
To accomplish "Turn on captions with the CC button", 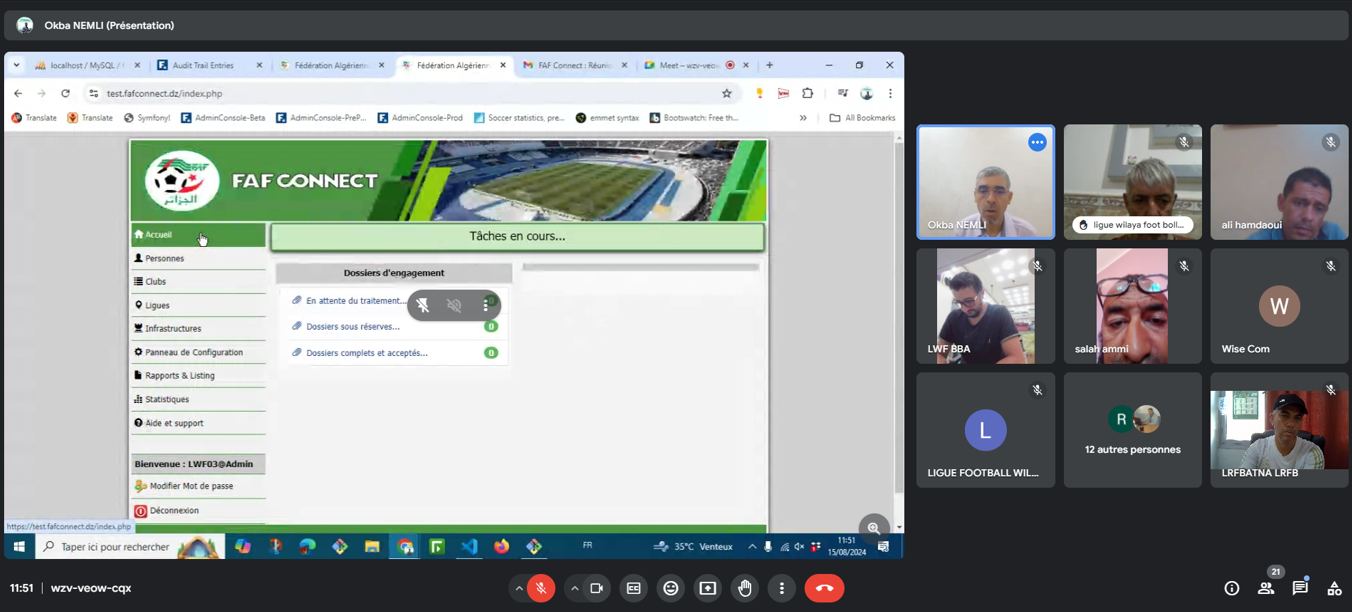I will point(634,589).
